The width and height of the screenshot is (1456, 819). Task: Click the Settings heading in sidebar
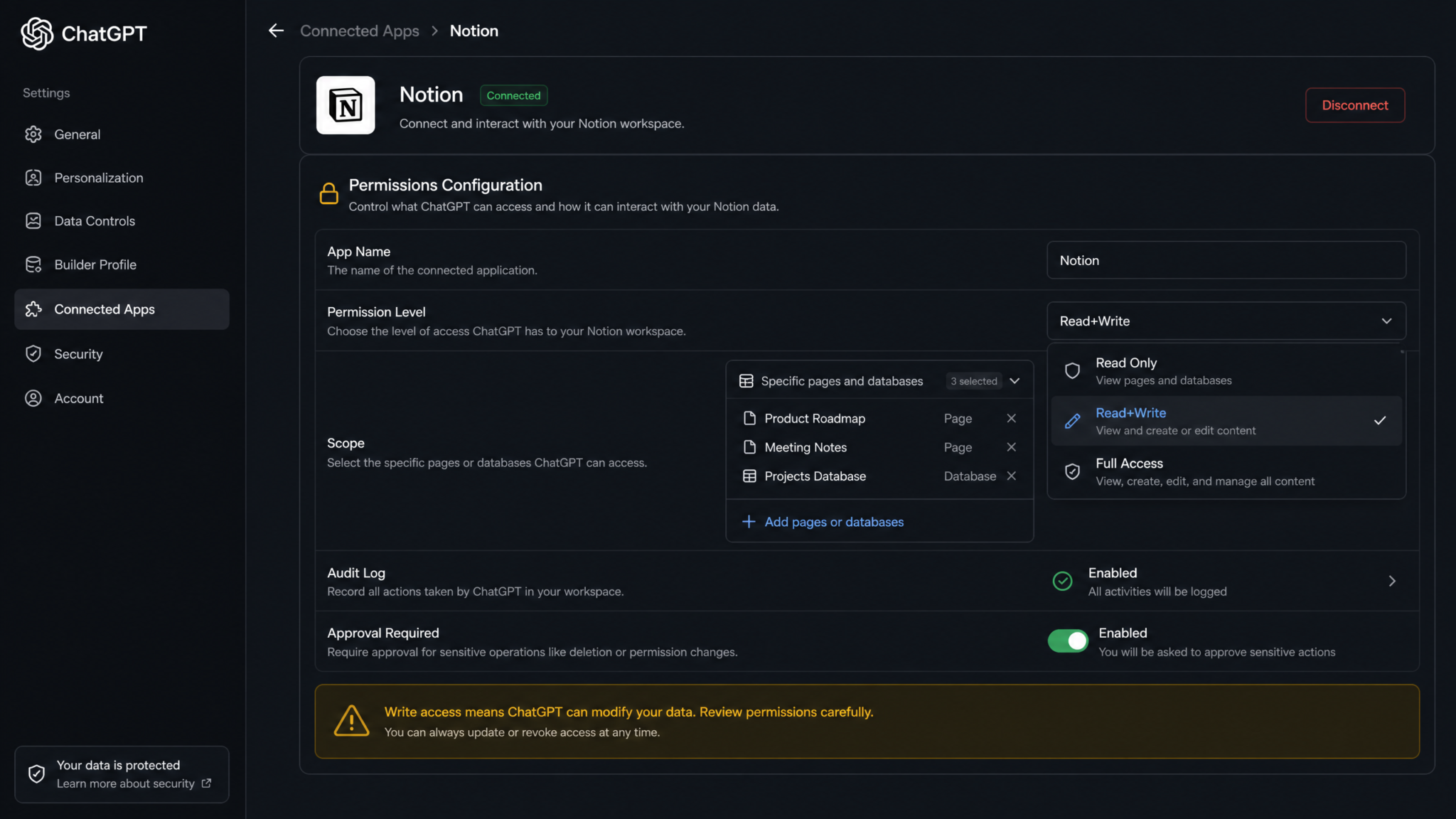tap(46, 92)
